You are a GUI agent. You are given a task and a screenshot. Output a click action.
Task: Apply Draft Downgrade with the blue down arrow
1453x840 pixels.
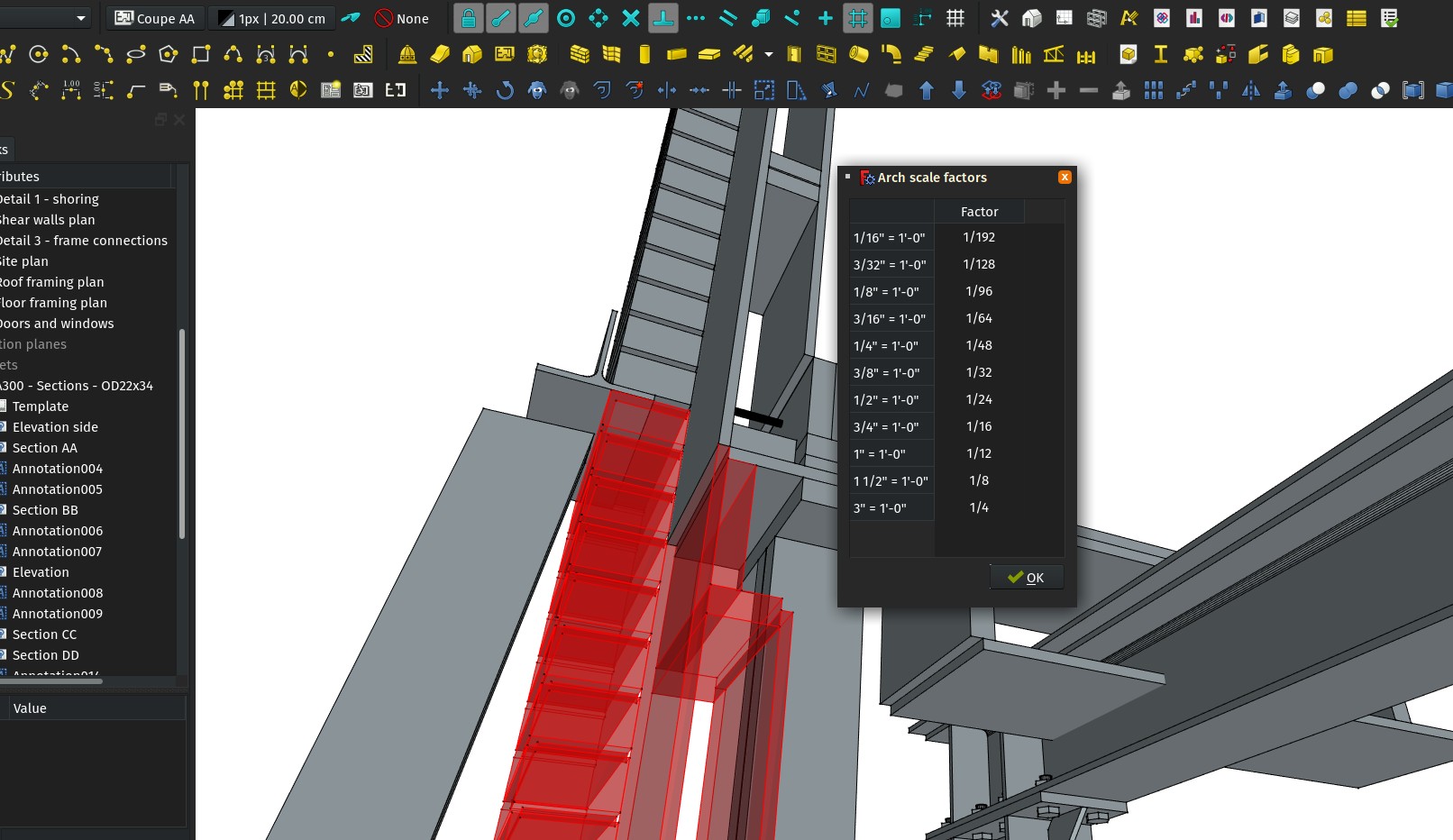click(958, 90)
